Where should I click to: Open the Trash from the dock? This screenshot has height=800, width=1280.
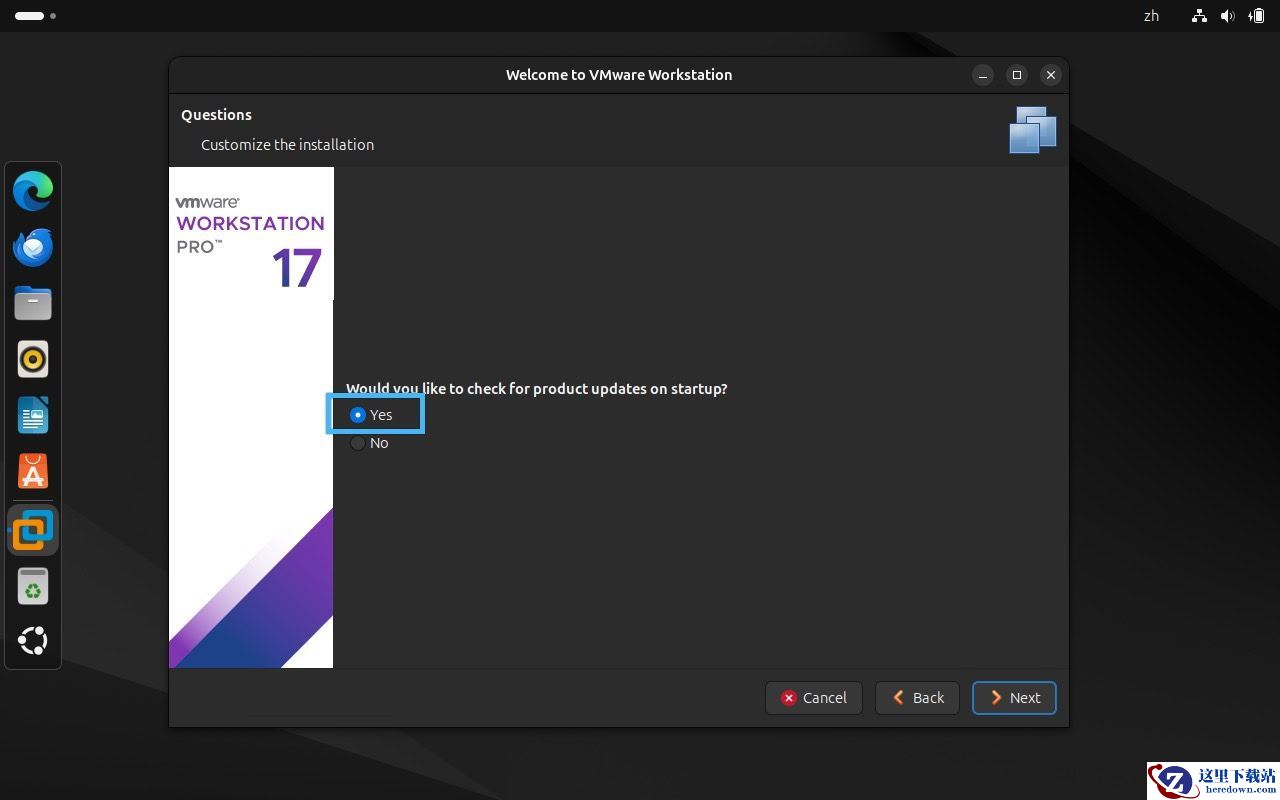coord(33,587)
